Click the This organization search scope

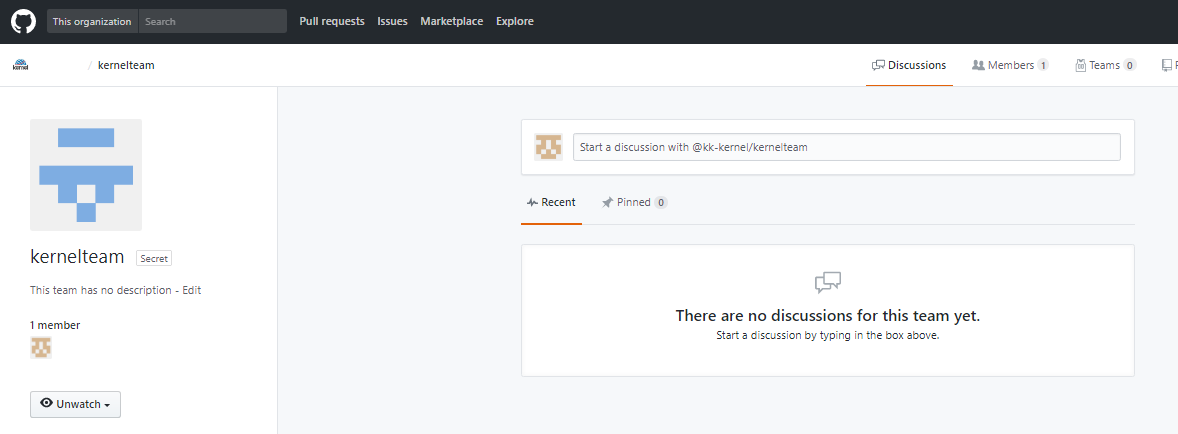[92, 21]
